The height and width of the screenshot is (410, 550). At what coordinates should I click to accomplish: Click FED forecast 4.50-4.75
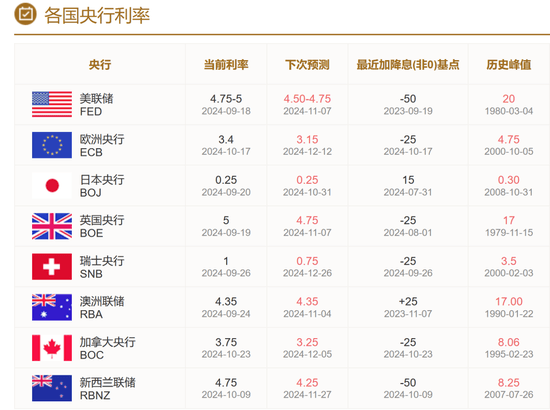[307, 99]
